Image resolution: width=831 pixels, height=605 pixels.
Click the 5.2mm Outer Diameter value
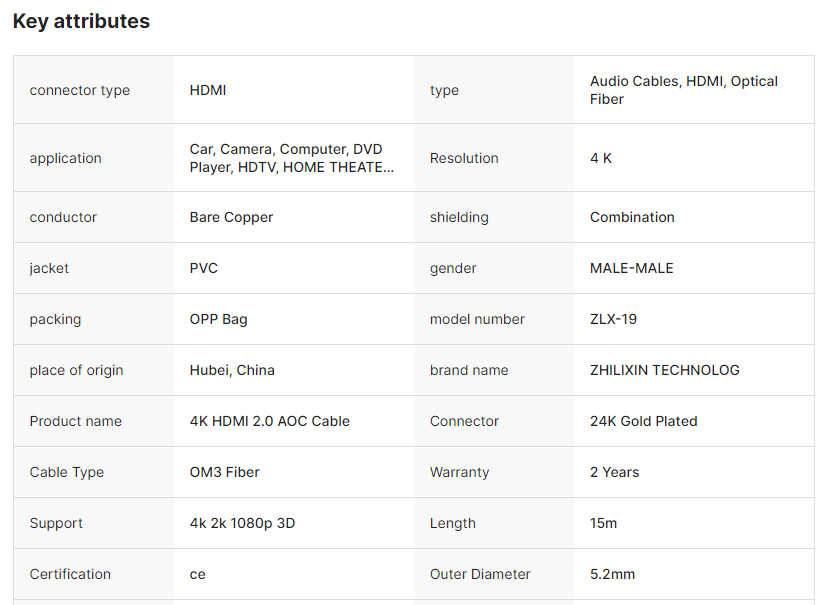tap(613, 574)
